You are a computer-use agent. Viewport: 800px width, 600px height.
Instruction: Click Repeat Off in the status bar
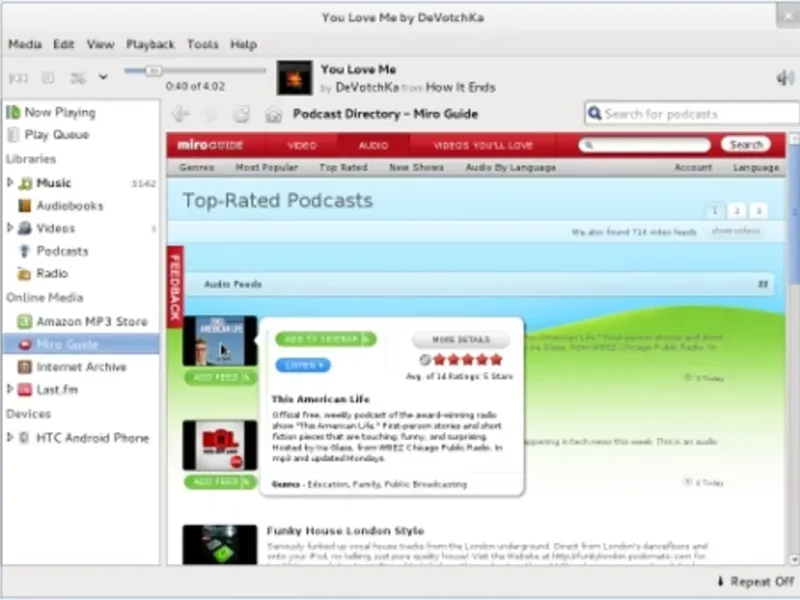coord(756,582)
